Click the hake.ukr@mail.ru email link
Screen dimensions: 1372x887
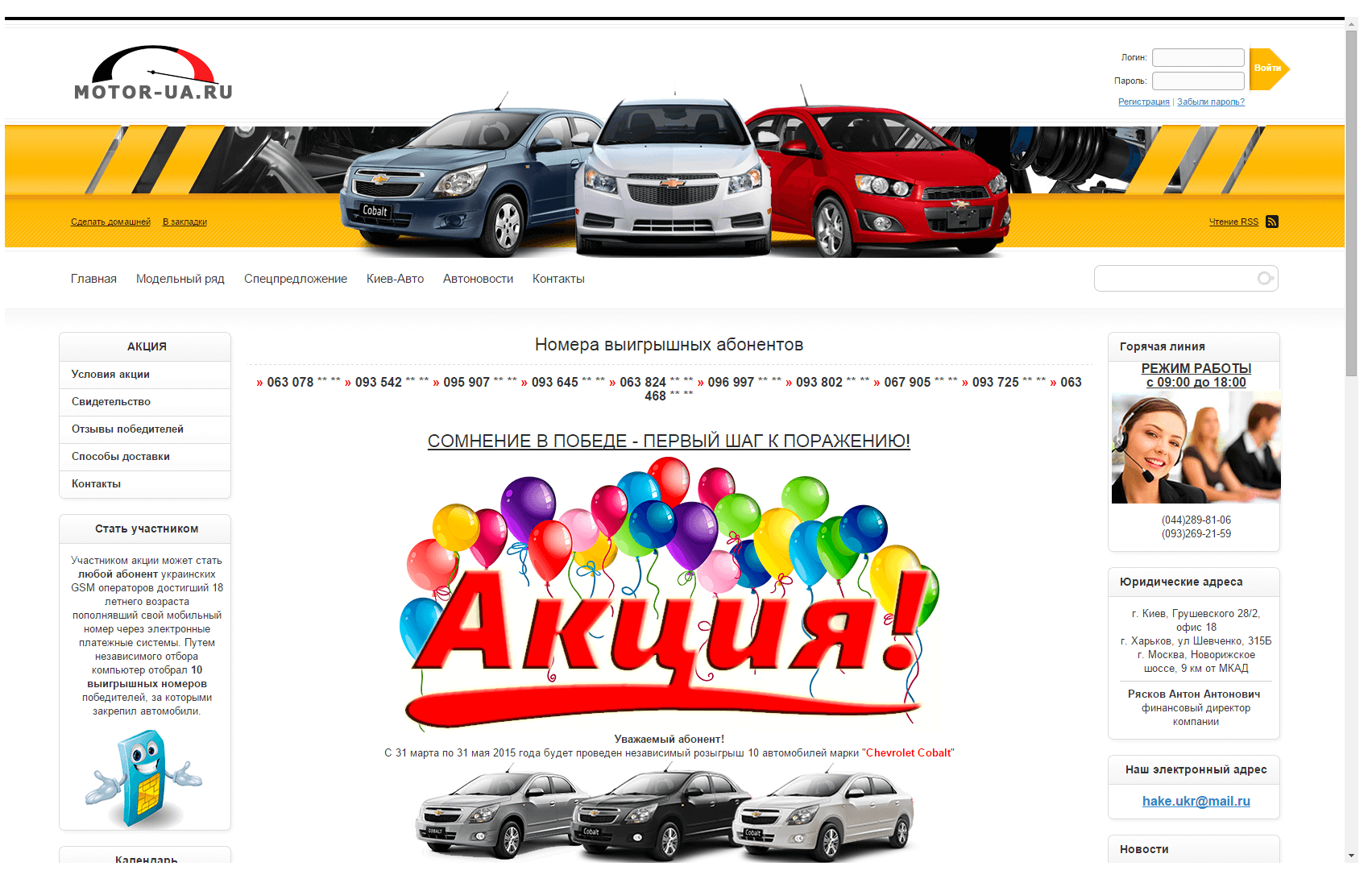point(1196,801)
